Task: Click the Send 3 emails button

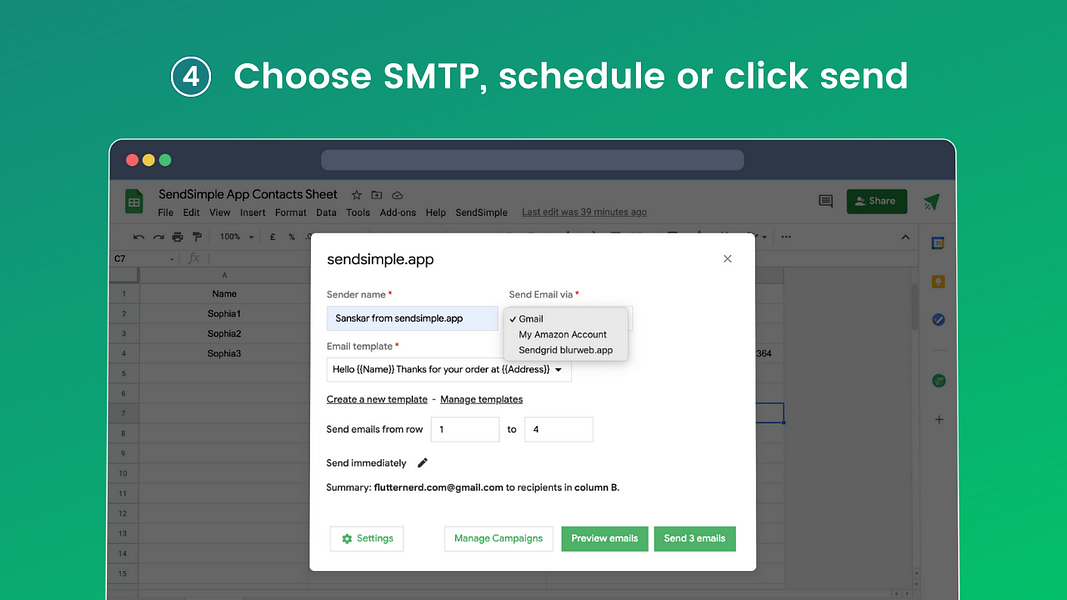Action: 694,538
